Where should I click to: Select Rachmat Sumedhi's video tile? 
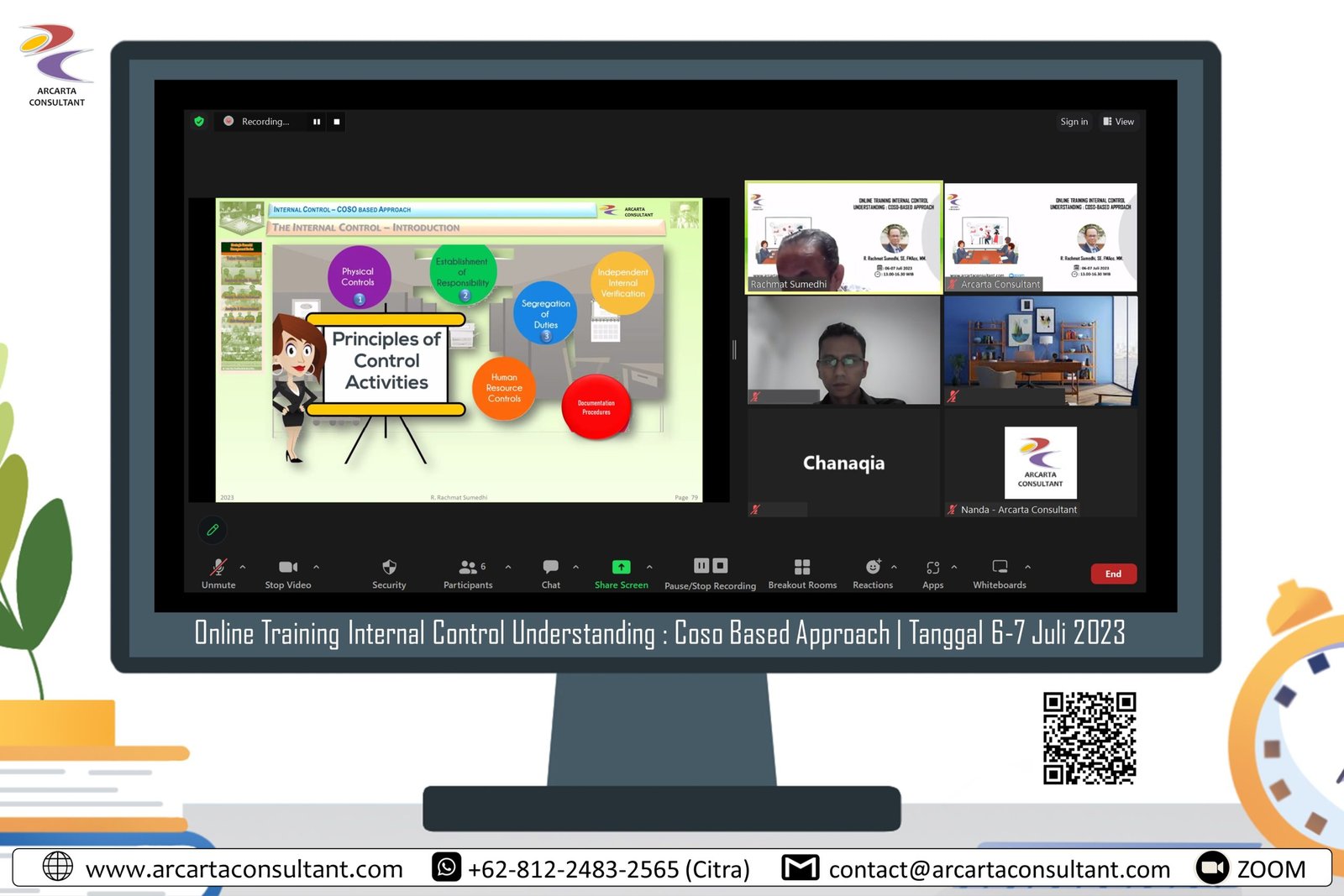pos(843,238)
